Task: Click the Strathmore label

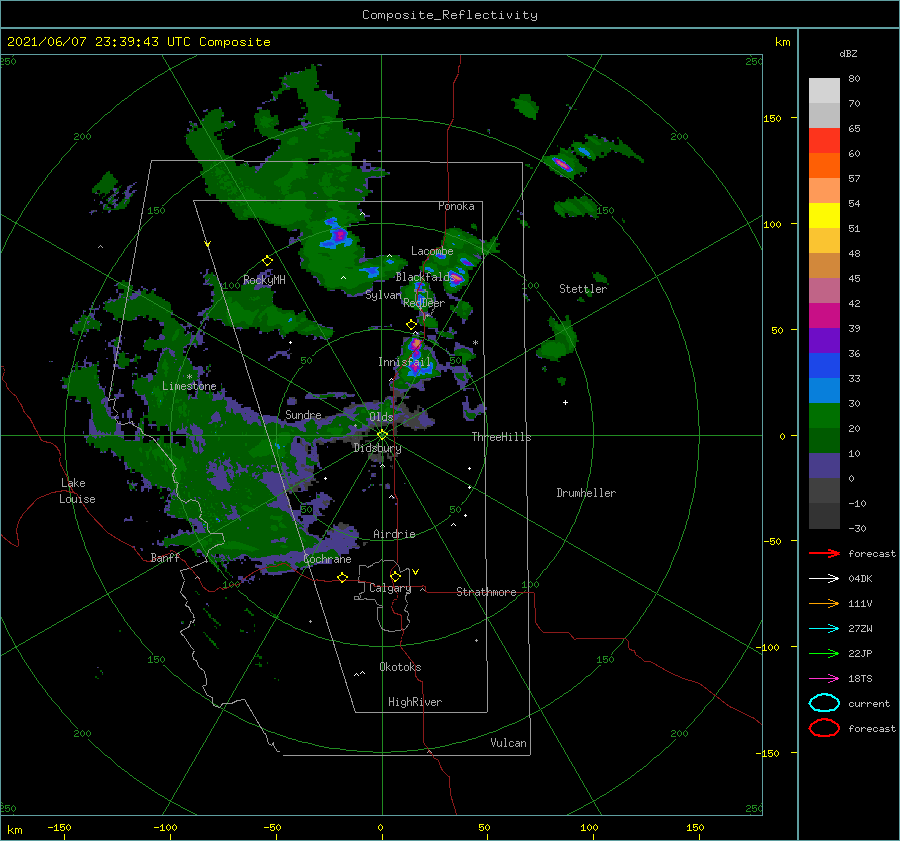Action: [486, 592]
